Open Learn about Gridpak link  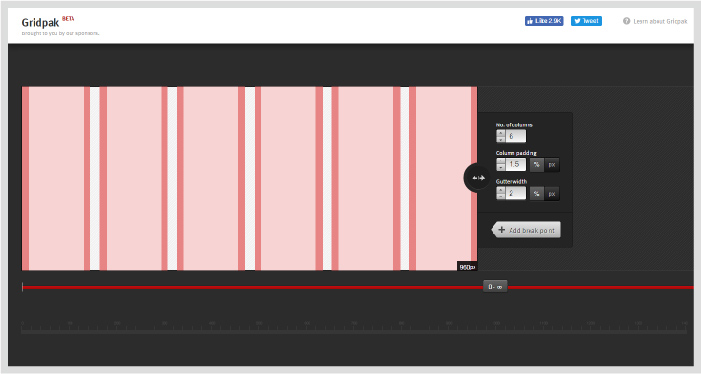pyautogui.click(x=660, y=21)
